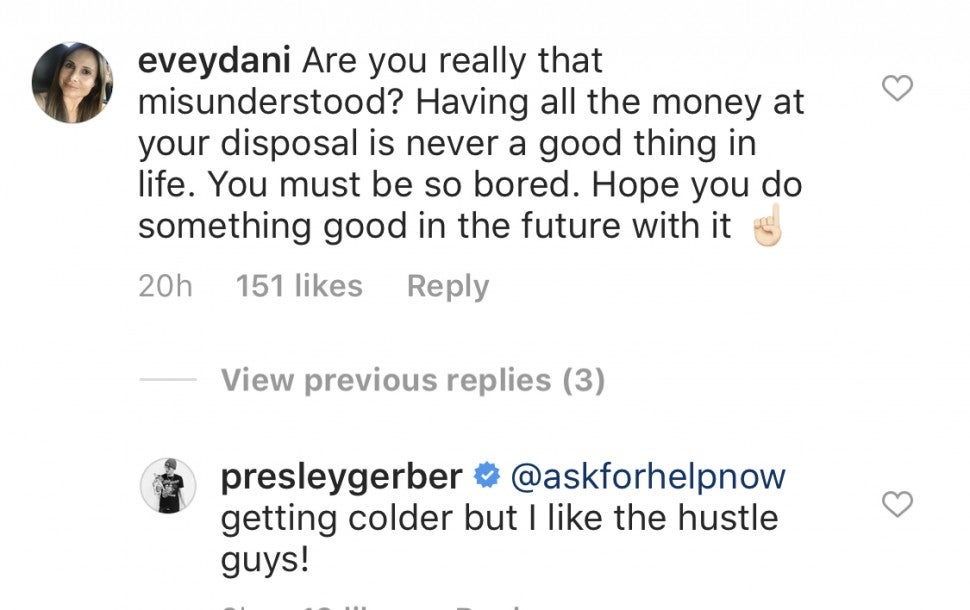970x610 pixels.
Task: Expand View previous replies (3)
Action: click(x=412, y=381)
